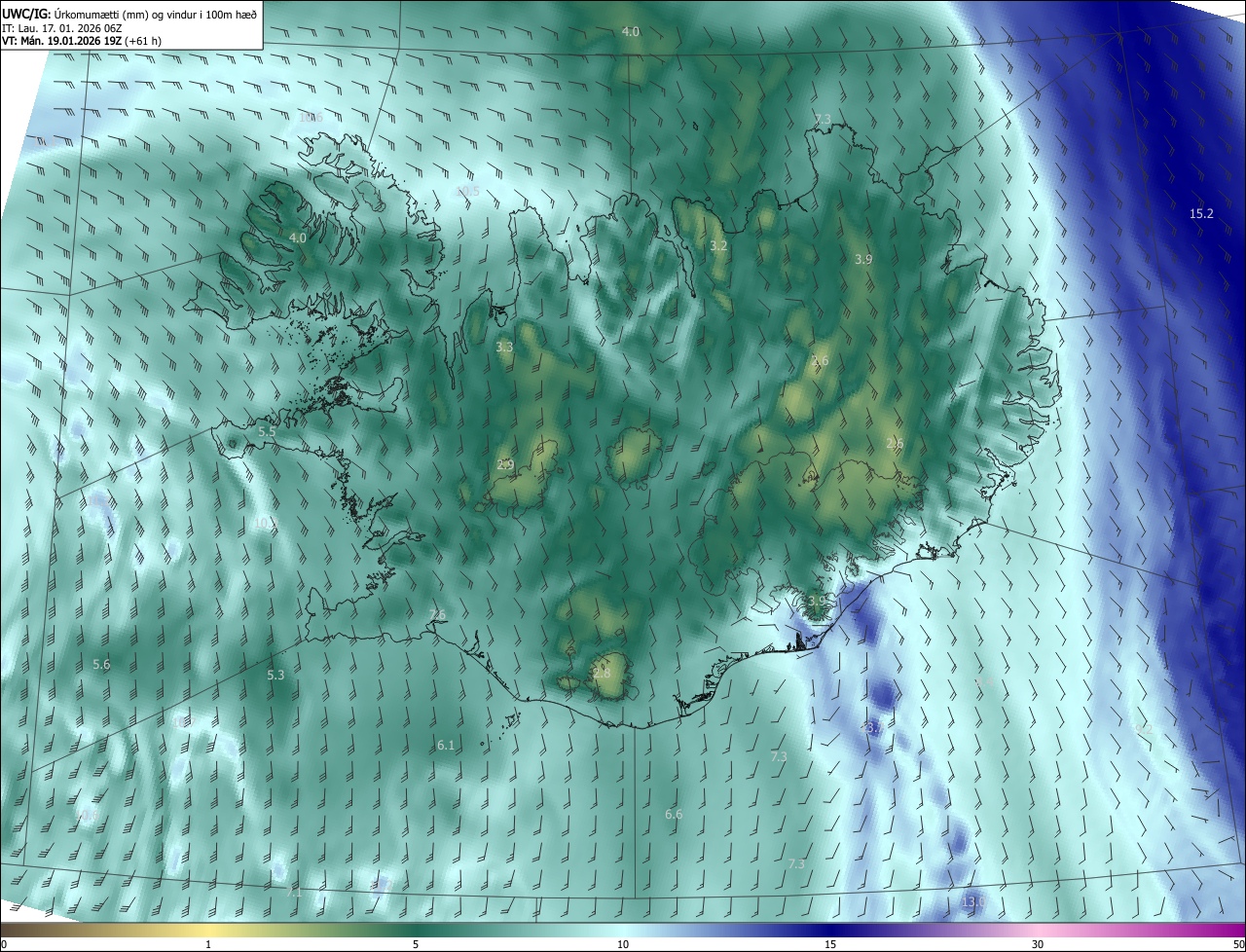Image resolution: width=1246 pixels, height=952 pixels.
Task: Click the 5.5 precipitation value label
Action: [x=267, y=431]
